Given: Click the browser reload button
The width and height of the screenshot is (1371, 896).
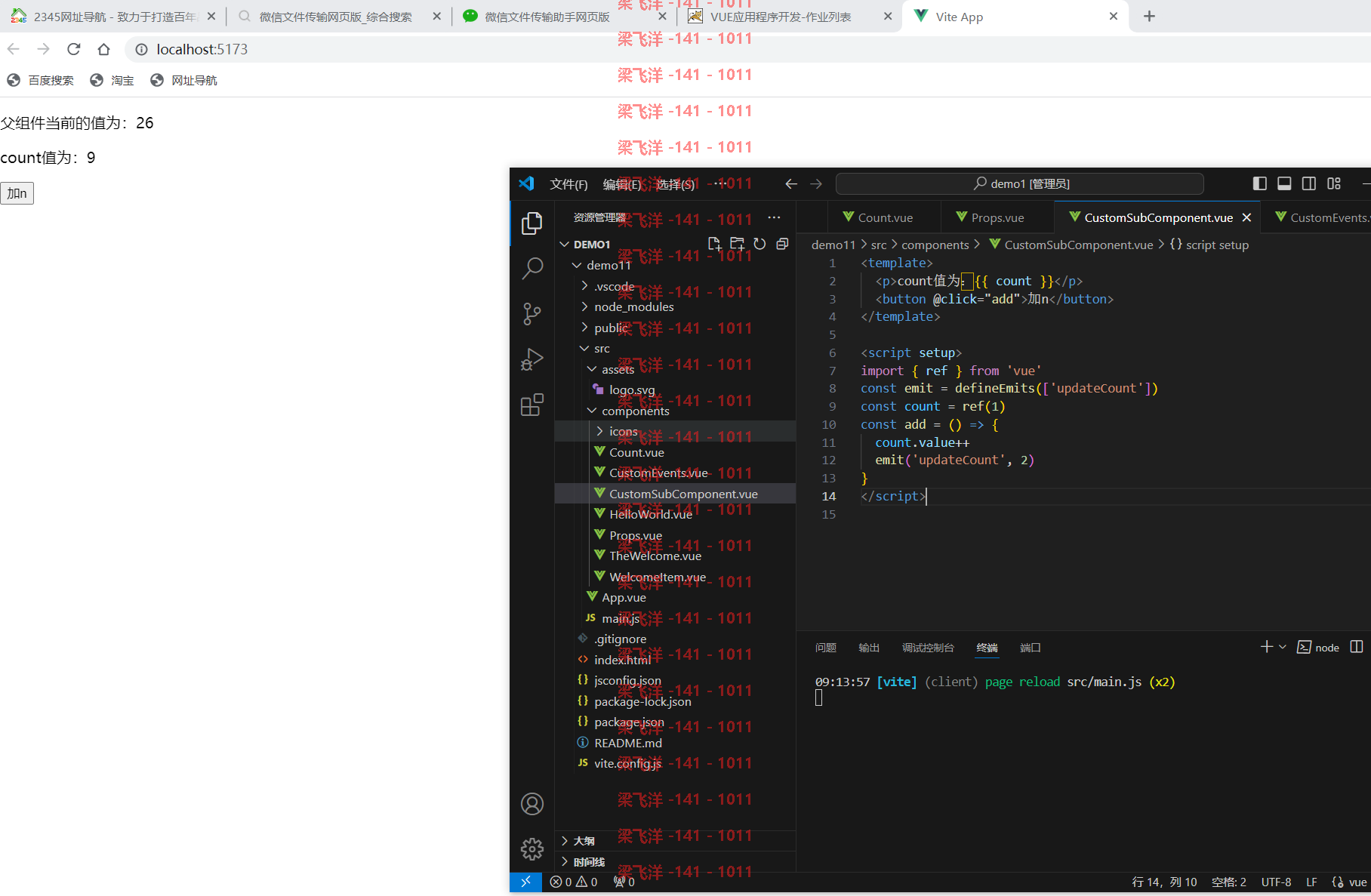Looking at the screenshot, I should click(73, 49).
